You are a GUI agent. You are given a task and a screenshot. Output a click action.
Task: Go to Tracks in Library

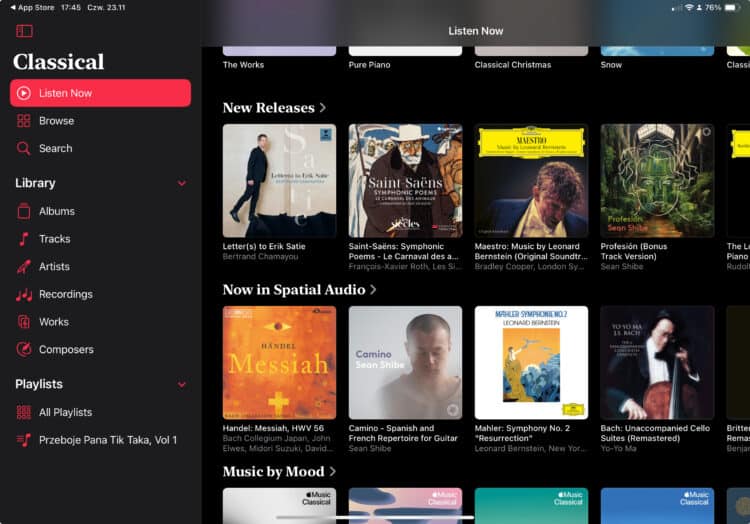click(100, 239)
